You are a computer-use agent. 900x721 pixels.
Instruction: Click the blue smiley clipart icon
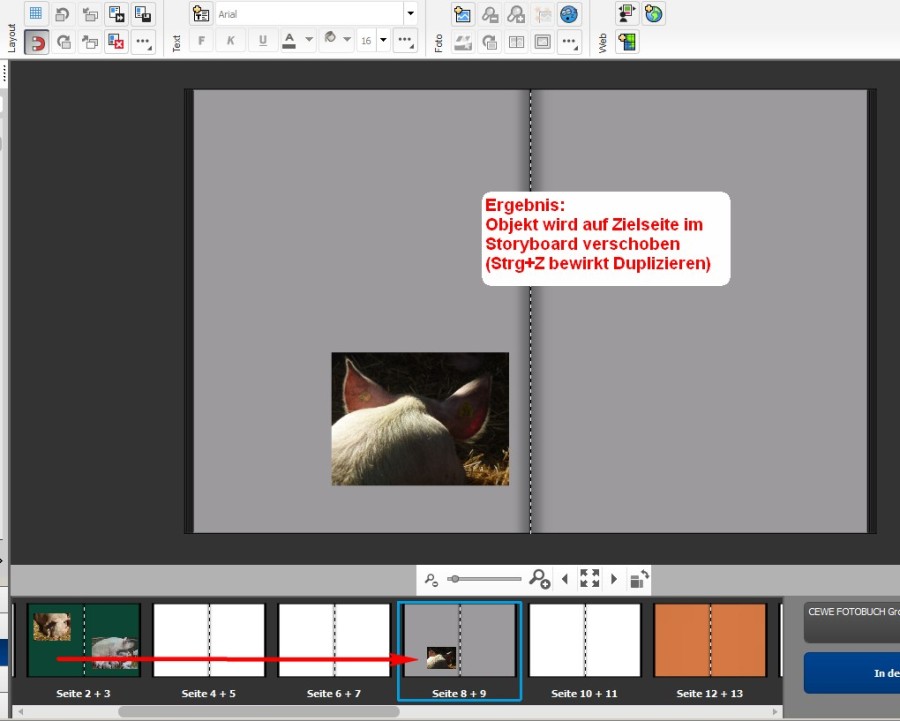[x=569, y=14]
